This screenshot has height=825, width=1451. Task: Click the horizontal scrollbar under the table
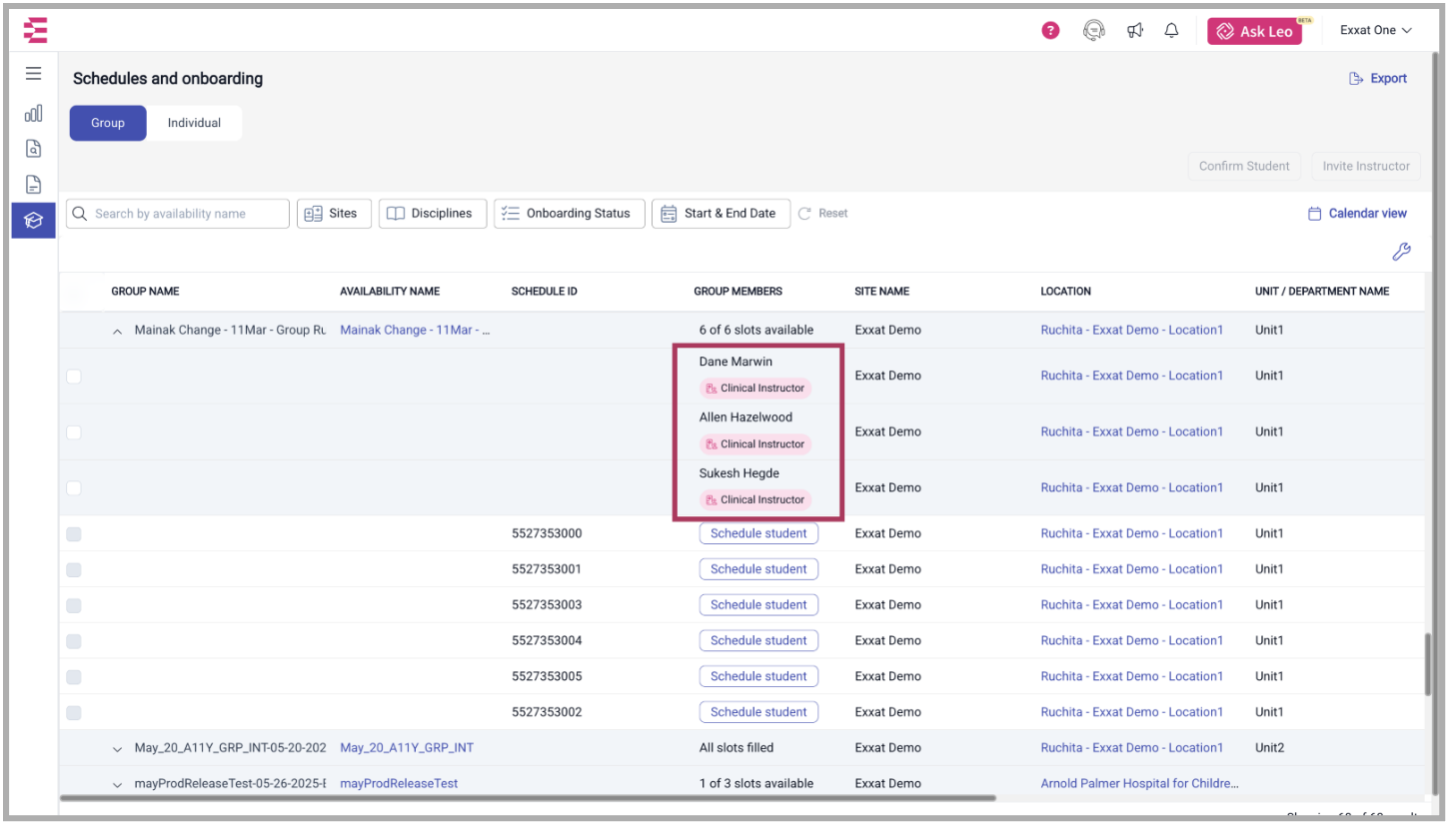click(528, 798)
